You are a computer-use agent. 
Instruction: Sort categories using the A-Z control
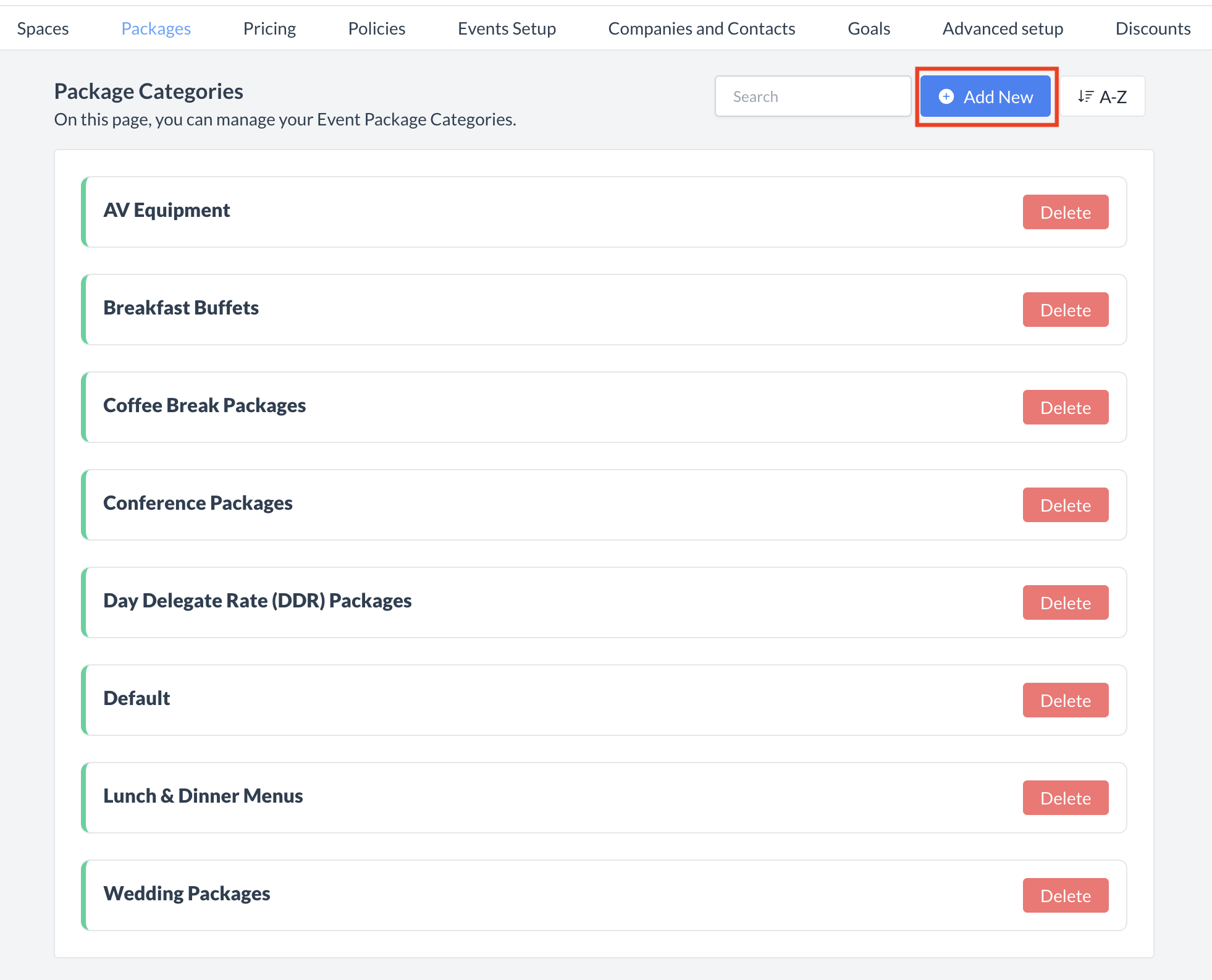pos(1103,96)
